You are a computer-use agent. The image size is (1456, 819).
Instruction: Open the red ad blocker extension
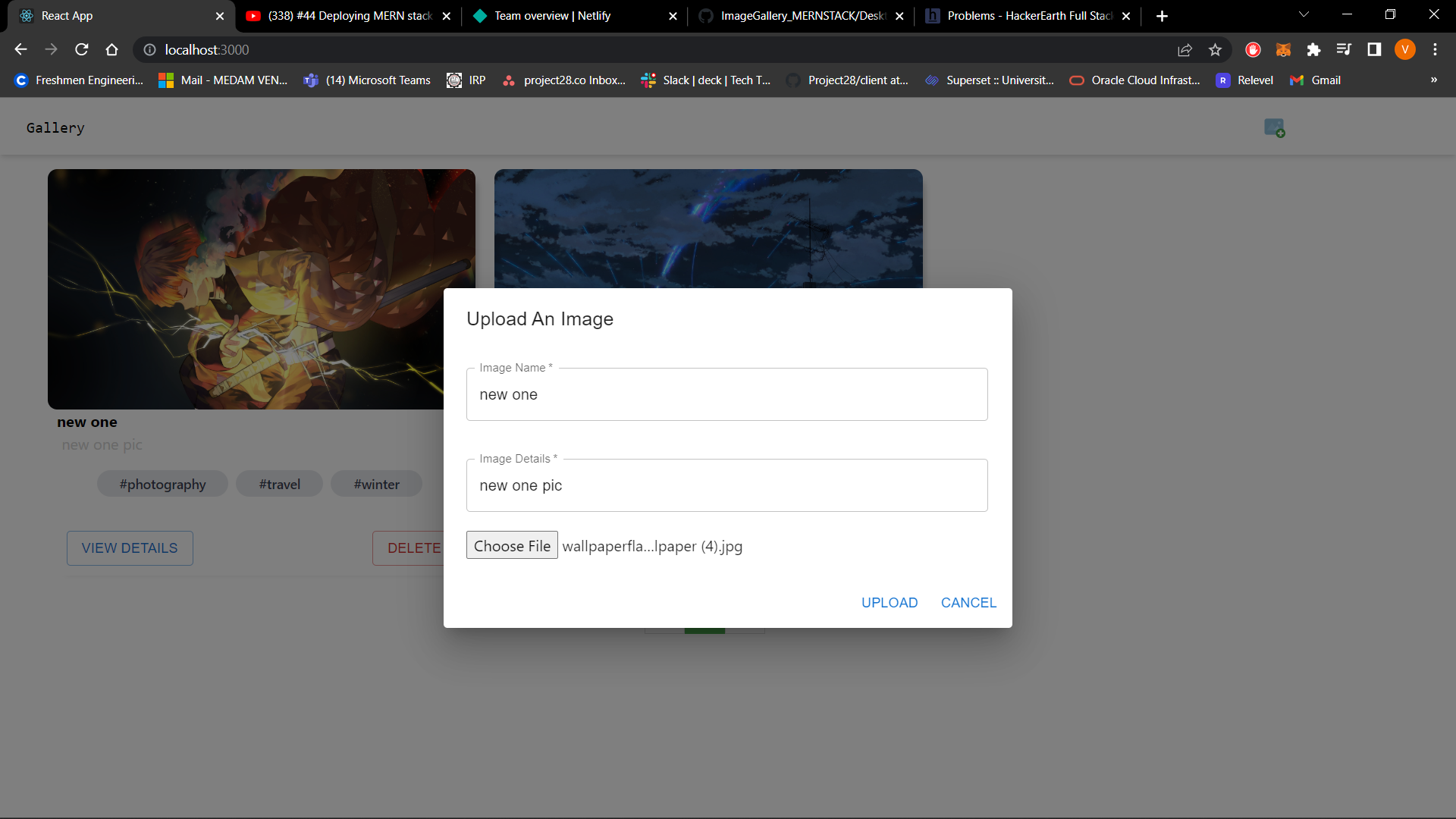(x=1253, y=49)
